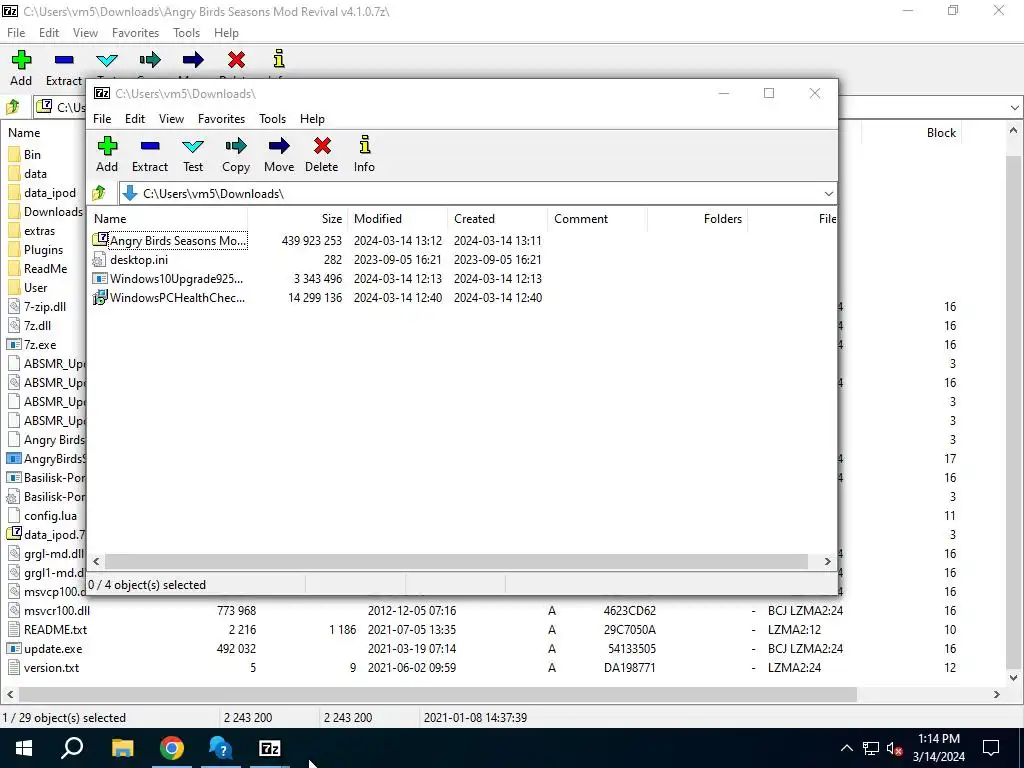Click the background window horizontal scrollbar

click(x=438, y=694)
